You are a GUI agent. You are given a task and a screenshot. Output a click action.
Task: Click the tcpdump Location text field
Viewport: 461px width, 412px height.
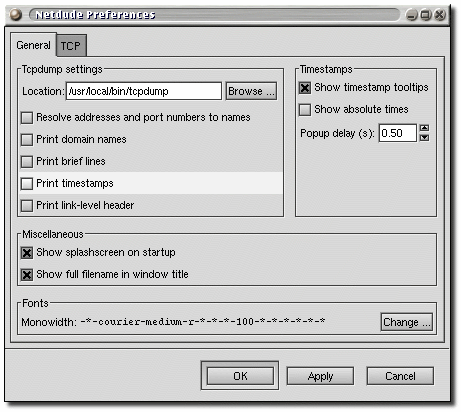144,91
